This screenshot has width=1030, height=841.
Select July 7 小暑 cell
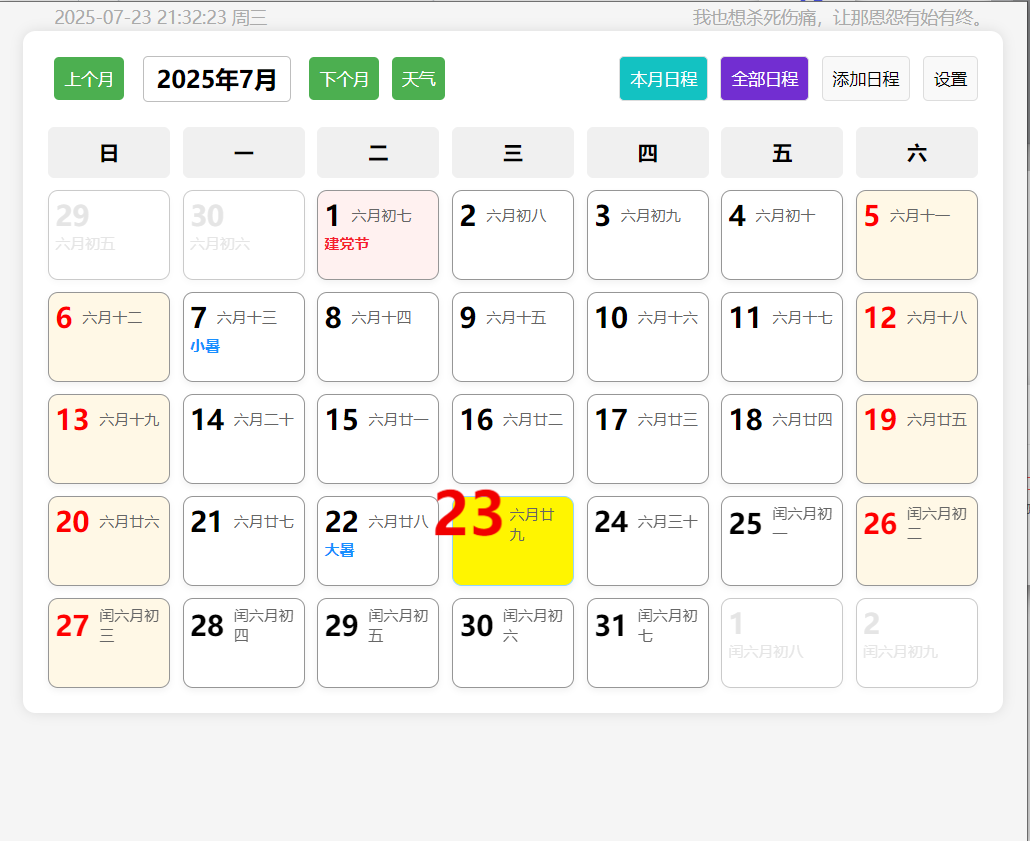coord(244,337)
